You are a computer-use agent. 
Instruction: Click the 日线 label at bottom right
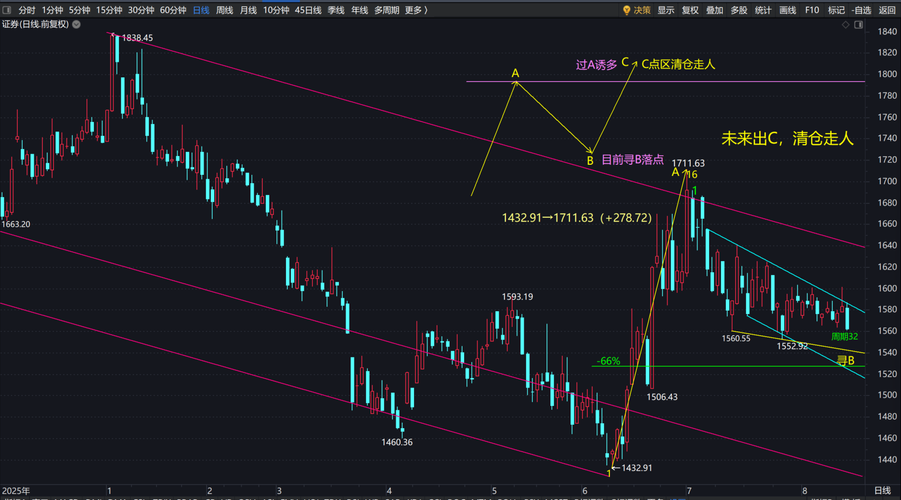pos(883,490)
